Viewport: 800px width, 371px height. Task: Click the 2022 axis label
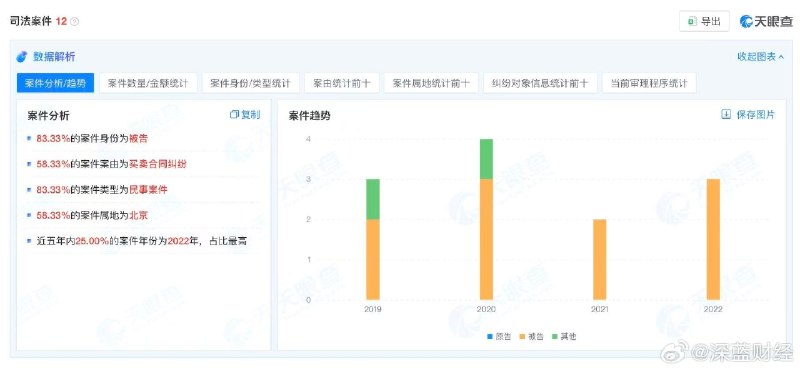click(713, 309)
